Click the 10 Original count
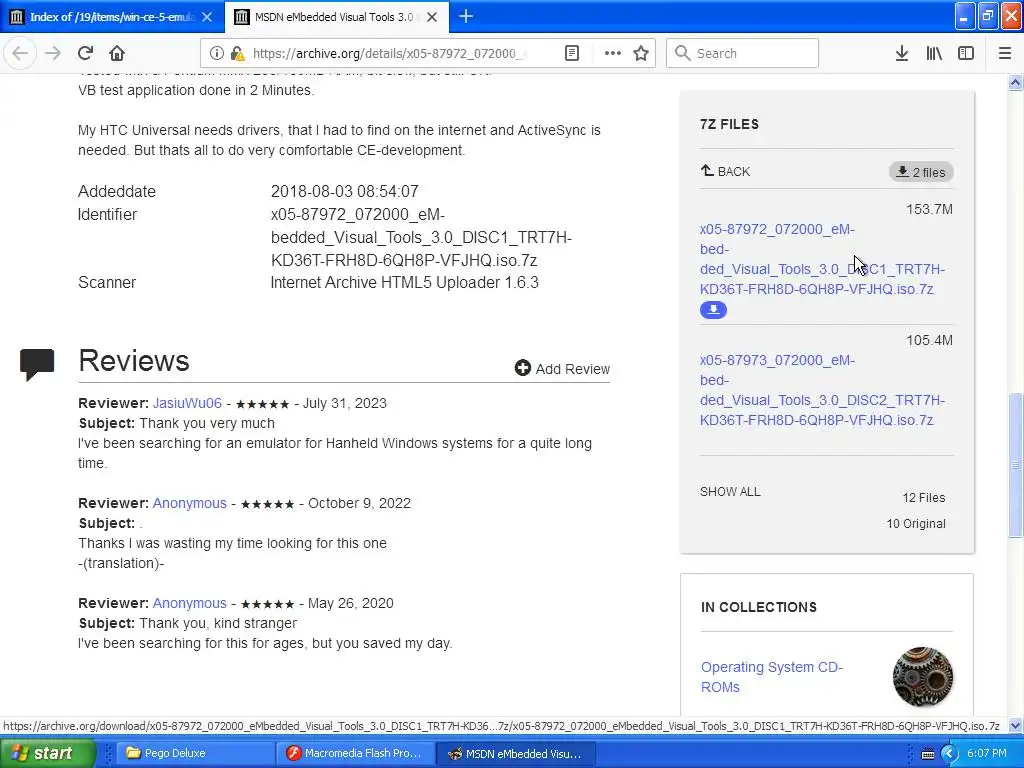Viewport: 1024px width, 768px height. pos(916,524)
